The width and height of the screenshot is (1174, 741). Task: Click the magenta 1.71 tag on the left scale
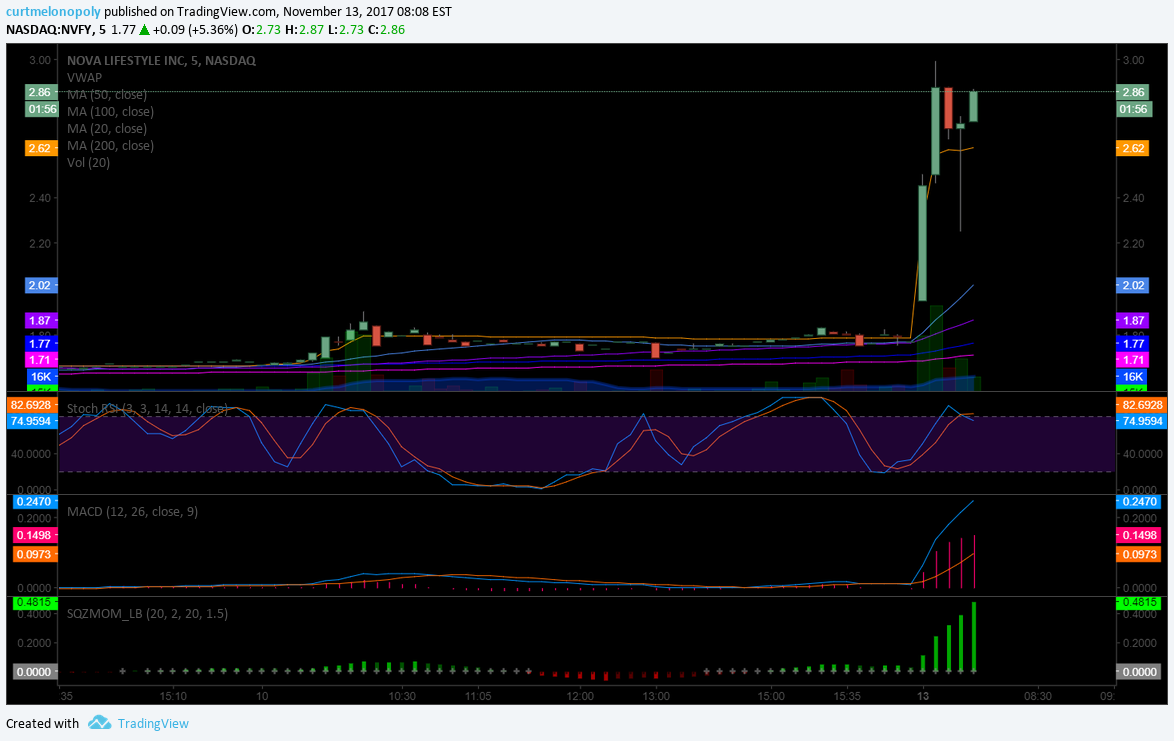[x=40, y=360]
